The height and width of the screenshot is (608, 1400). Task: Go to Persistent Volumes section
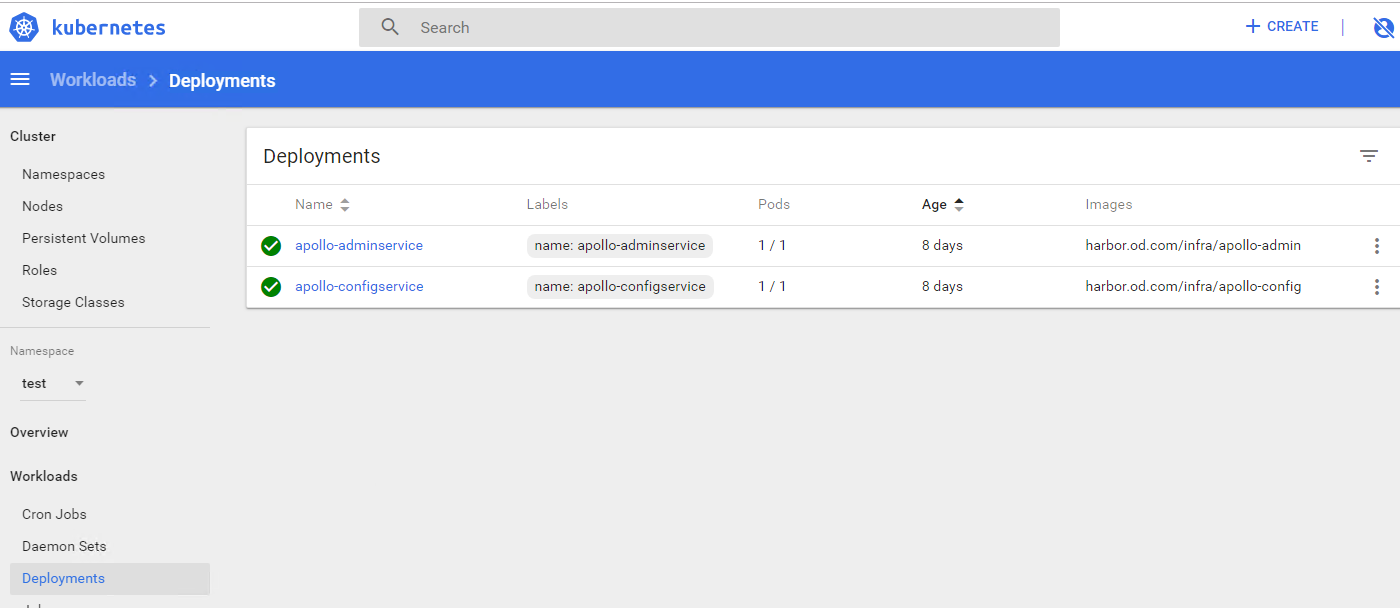pyautogui.click(x=83, y=238)
